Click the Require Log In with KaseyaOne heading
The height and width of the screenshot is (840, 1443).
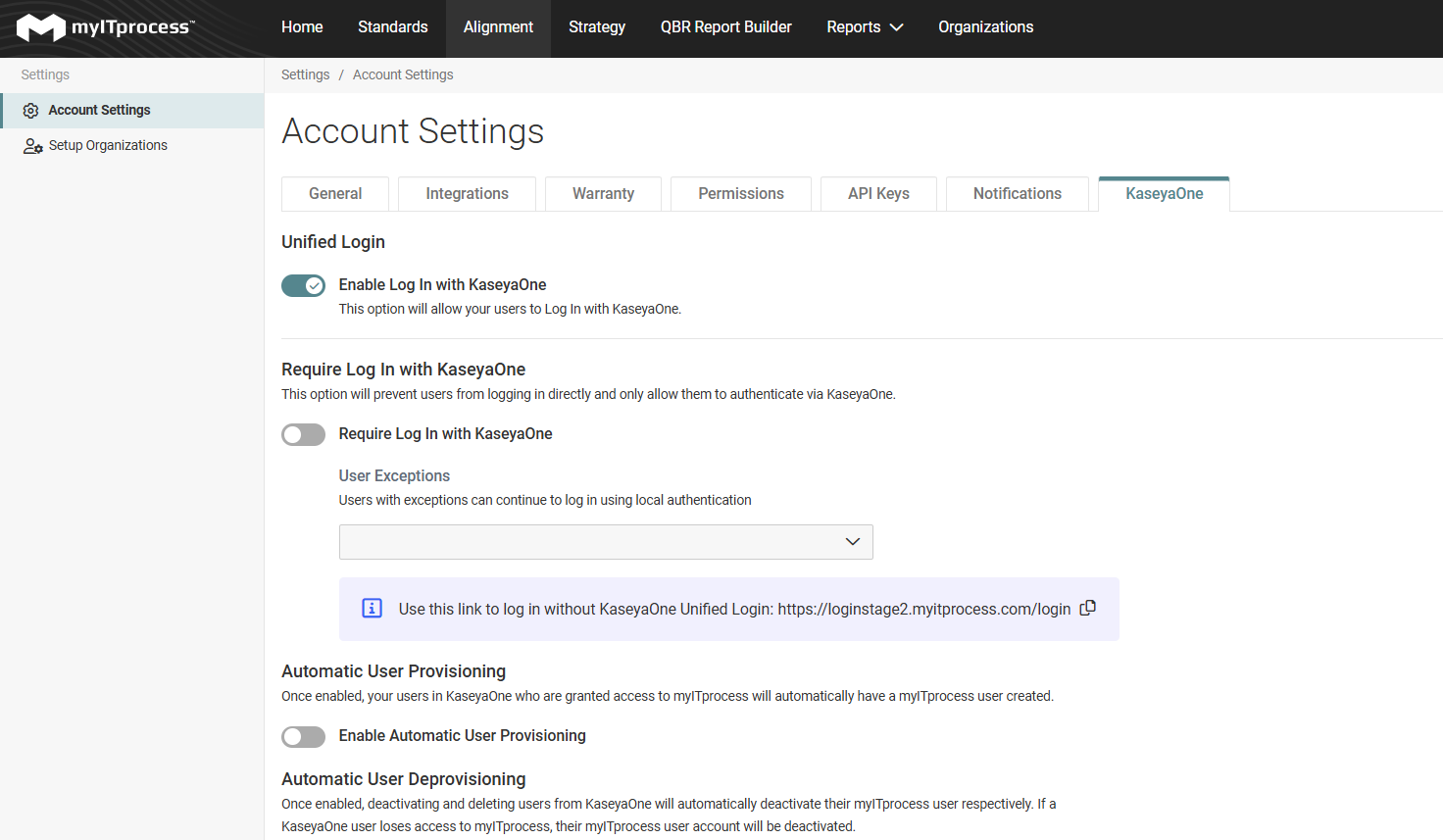pyautogui.click(x=404, y=370)
